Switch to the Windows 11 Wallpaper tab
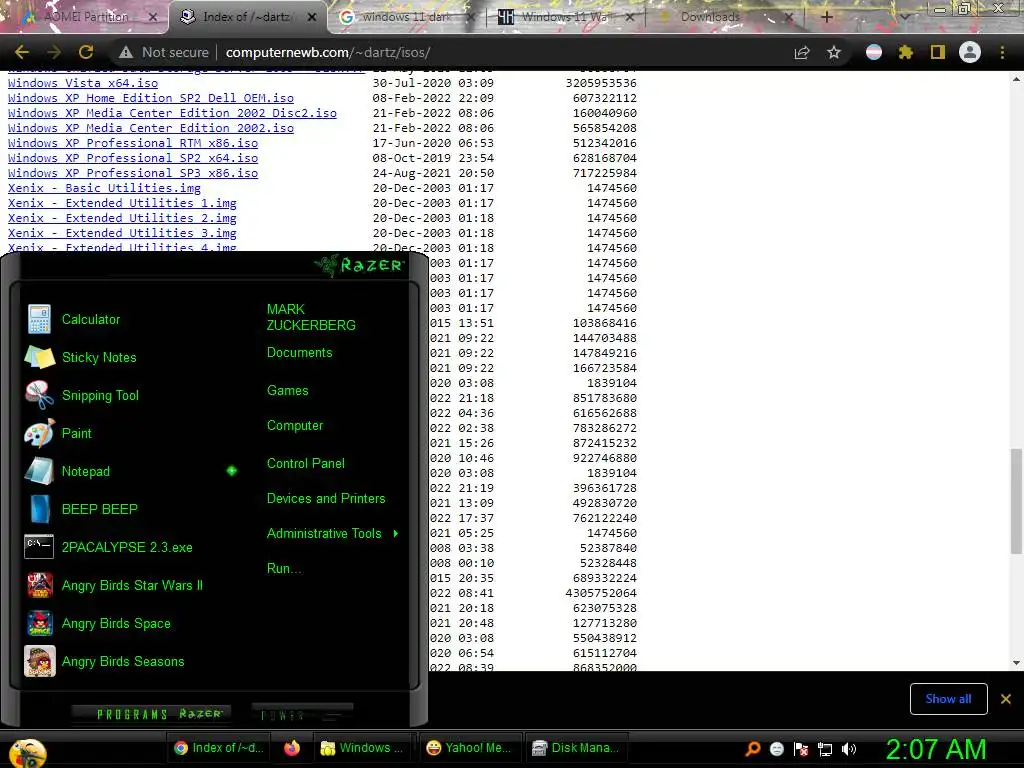The height and width of the screenshot is (768, 1024). (566, 17)
